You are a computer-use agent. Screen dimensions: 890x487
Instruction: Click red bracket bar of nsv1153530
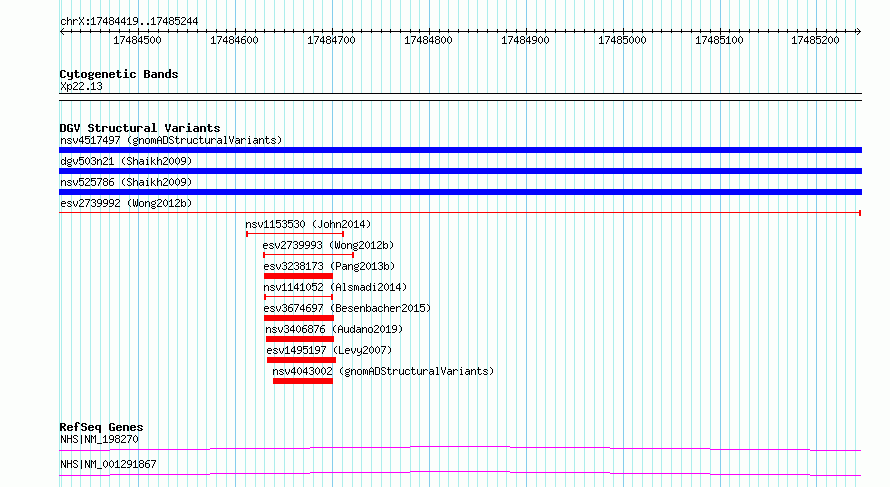click(295, 234)
